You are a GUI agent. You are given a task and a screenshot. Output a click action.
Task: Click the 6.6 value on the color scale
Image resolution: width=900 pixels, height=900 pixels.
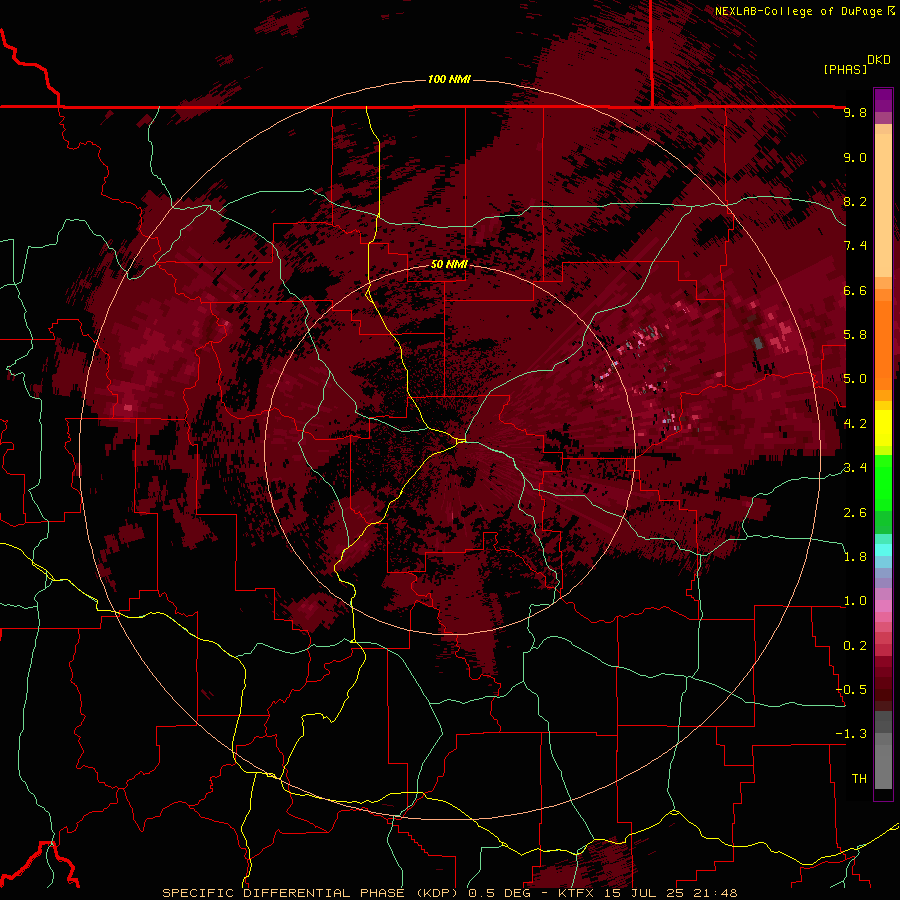coord(855,291)
